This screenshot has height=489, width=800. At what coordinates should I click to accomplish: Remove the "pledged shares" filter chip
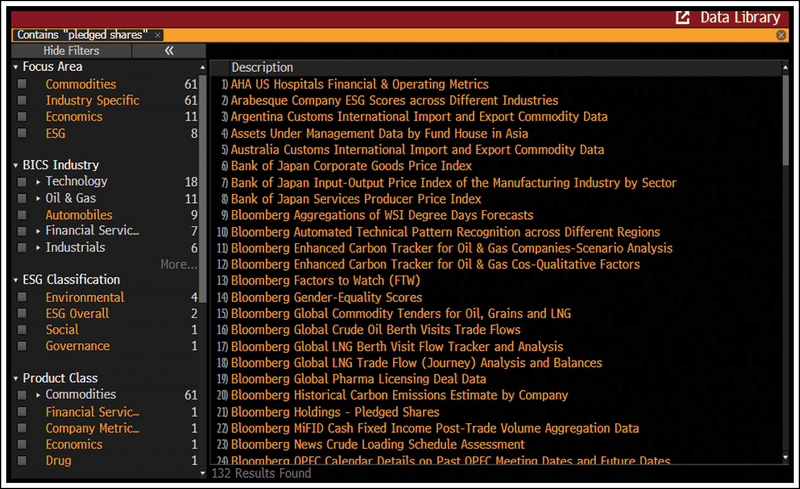point(157,35)
